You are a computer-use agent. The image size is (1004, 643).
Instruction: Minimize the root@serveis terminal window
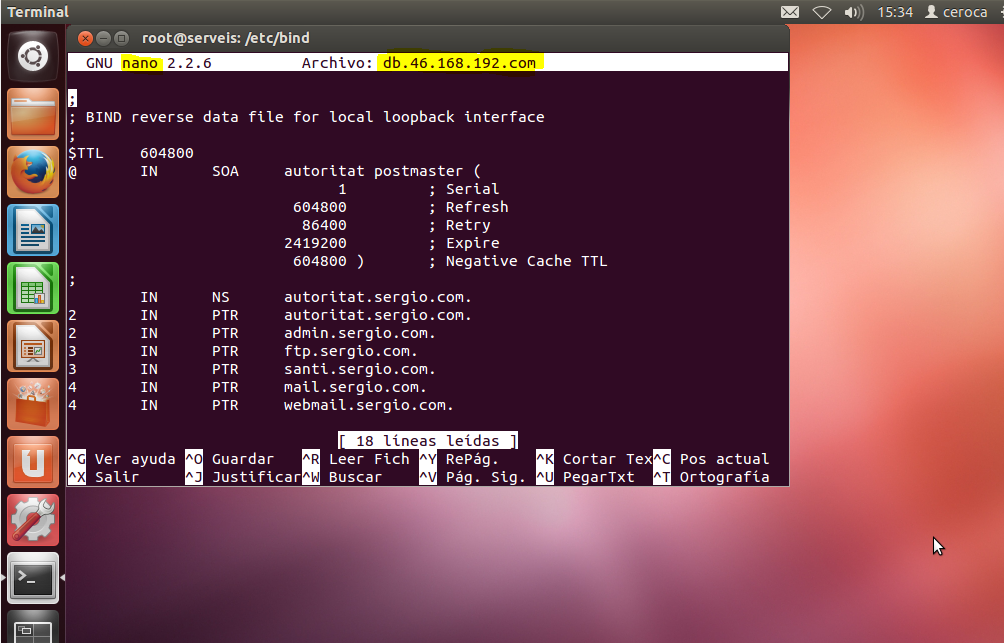(x=103, y=38)
